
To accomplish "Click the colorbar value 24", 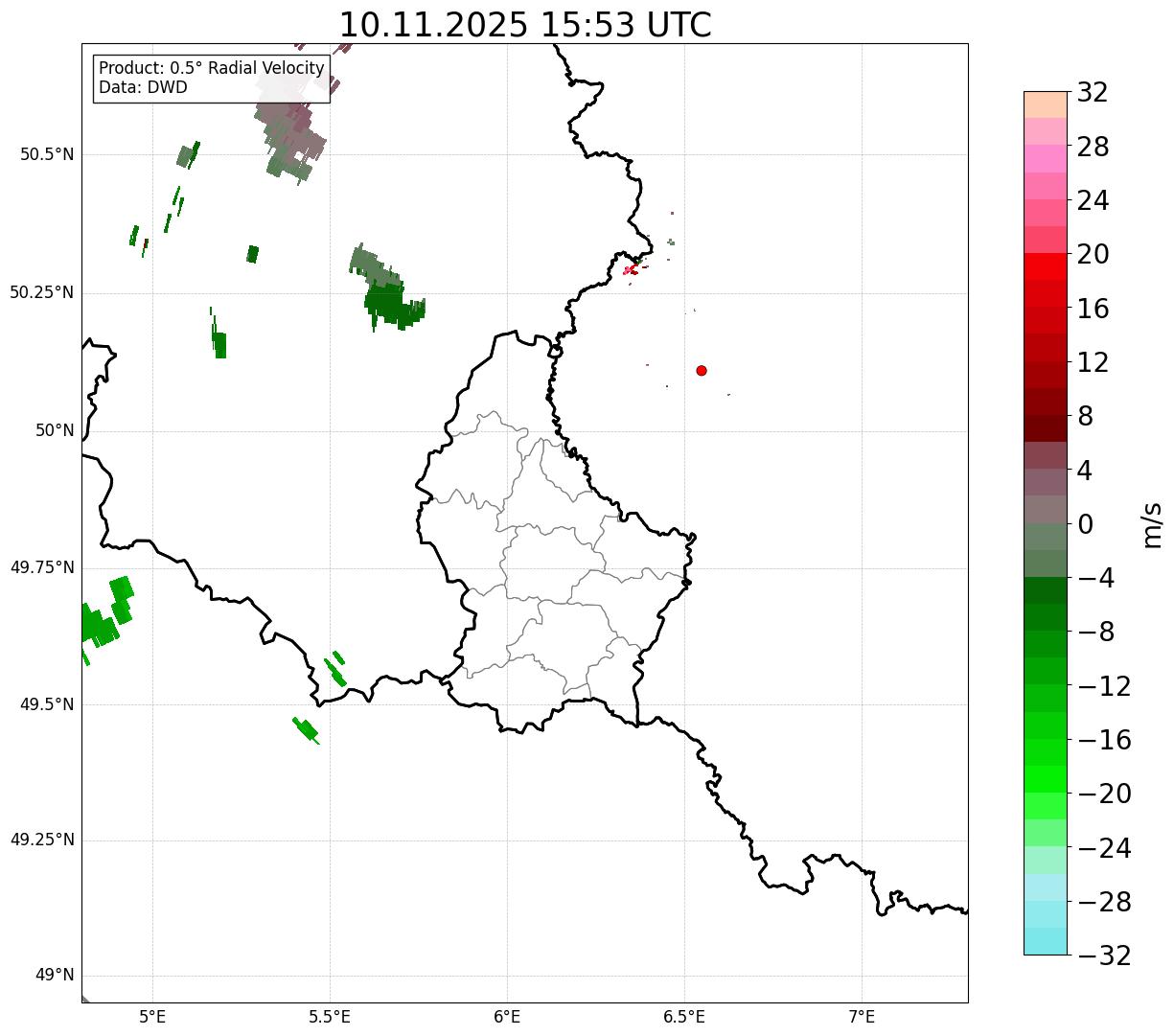I will coord(1093,201).
